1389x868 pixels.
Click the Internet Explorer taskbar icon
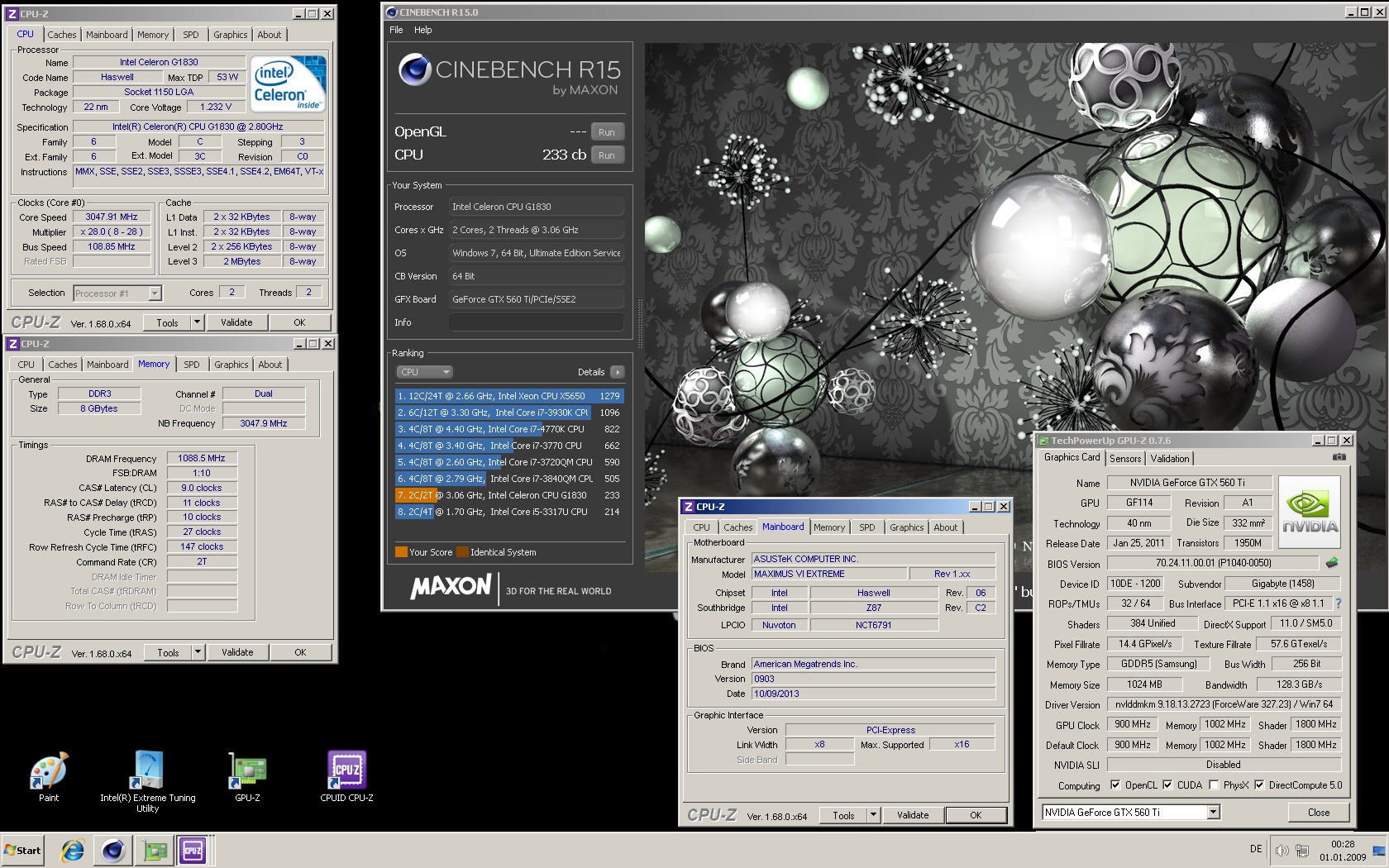[73, 850]
